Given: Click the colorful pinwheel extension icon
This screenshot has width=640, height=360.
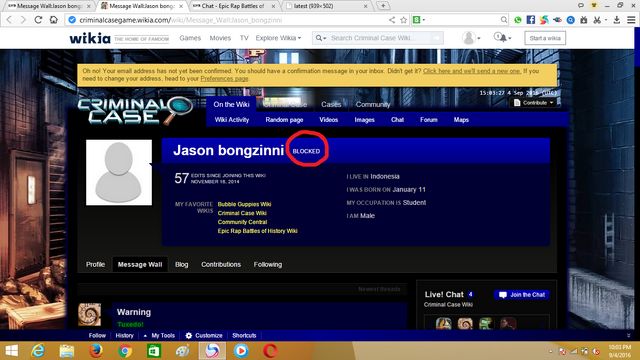Looking at the screenshot, I should [x=544, y=20].
